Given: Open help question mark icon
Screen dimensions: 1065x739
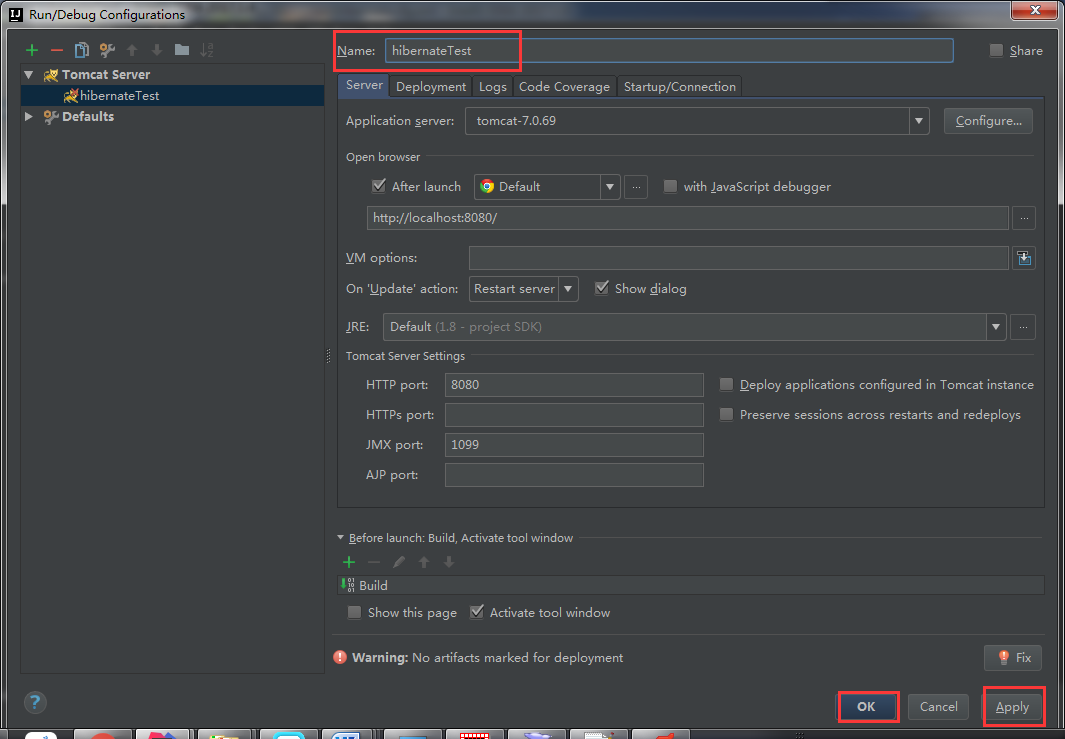Looking at the screenshot, I should [35, 702].
